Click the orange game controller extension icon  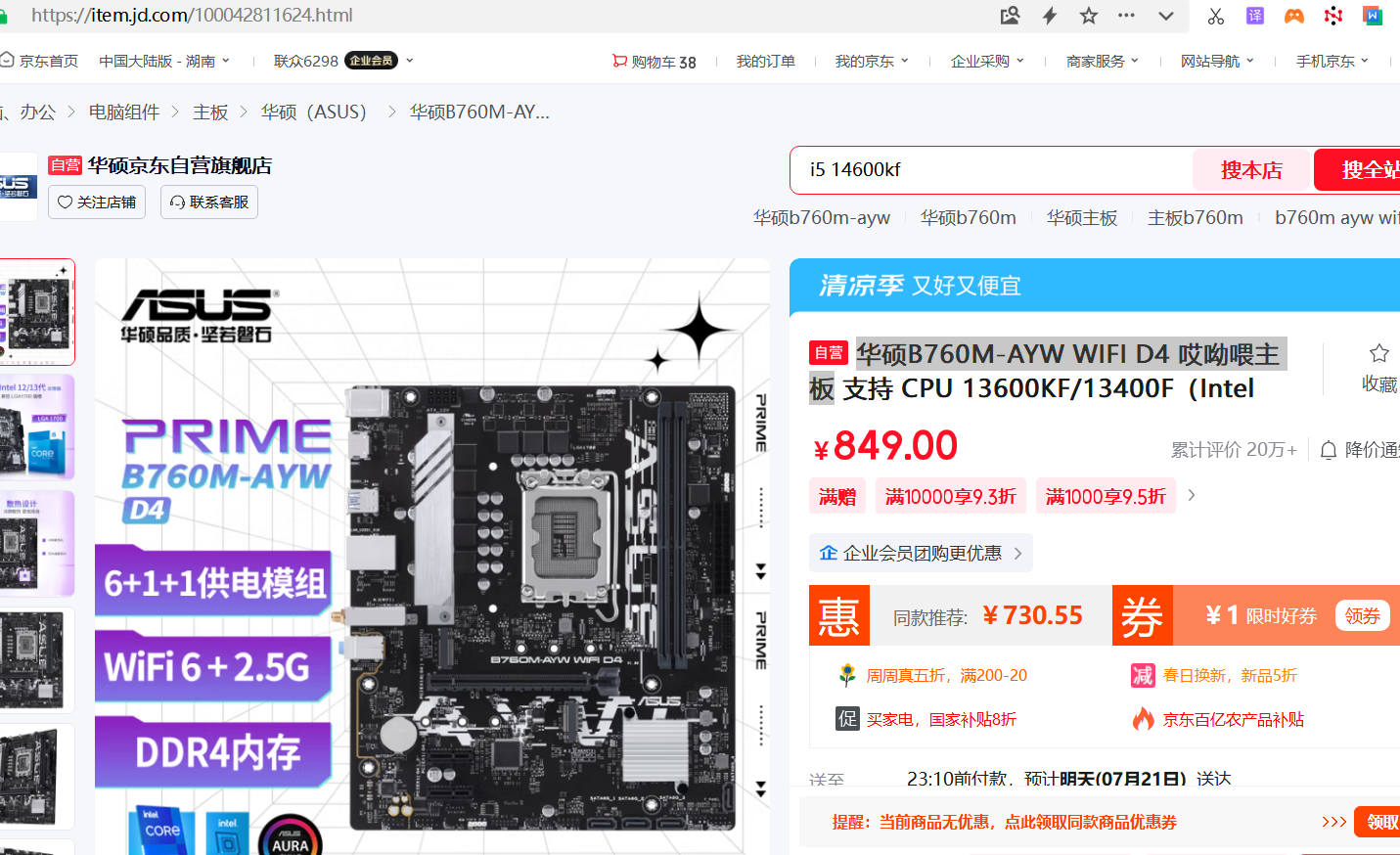(x=1293, y=16)
